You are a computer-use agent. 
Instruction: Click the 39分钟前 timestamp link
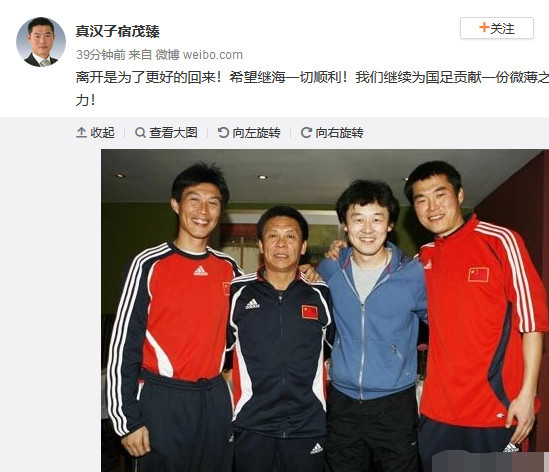click(x=100, y=55)
